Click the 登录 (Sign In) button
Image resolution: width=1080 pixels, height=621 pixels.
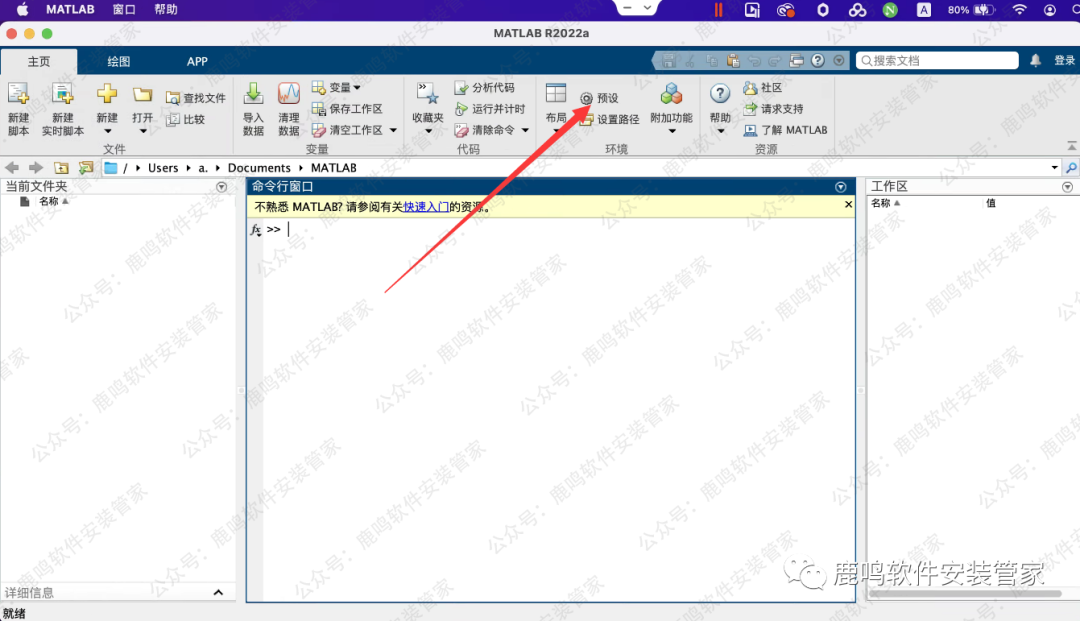[x=1064, y=61]
